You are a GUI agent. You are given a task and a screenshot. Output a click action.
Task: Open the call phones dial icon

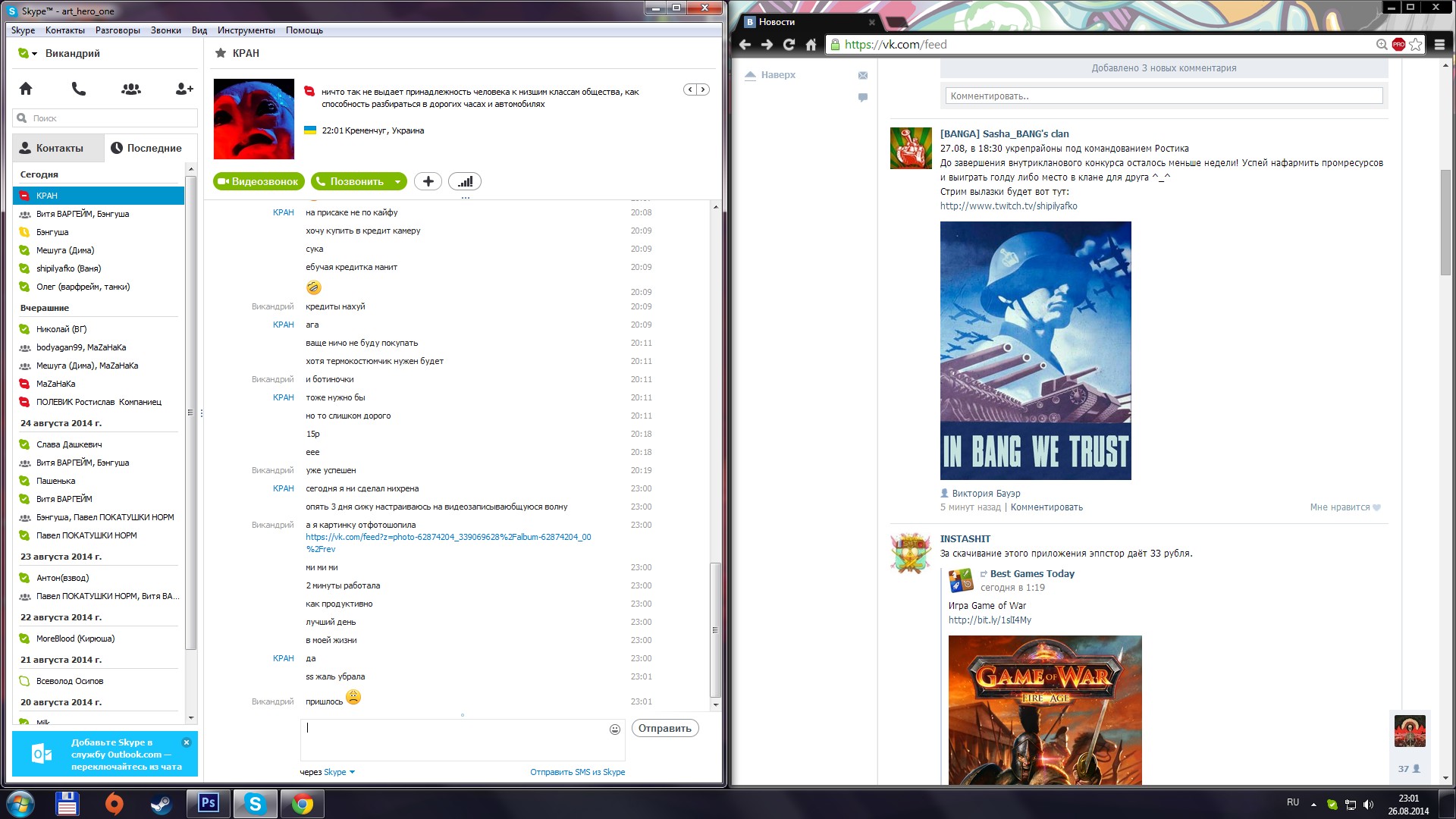point(78,89)
